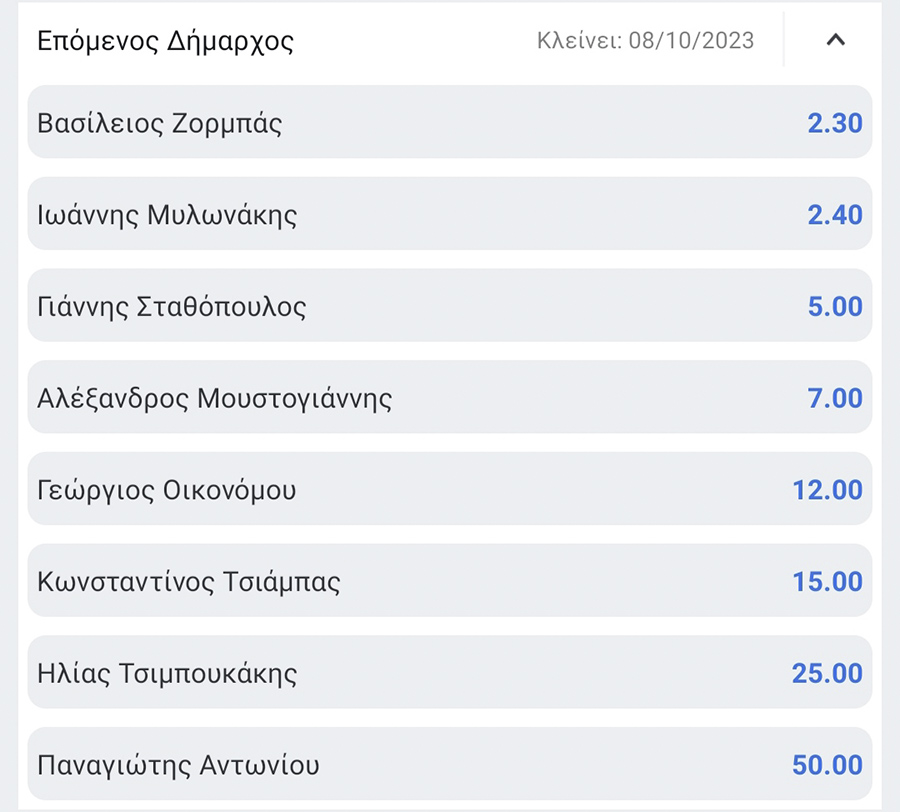
Task: Click the 2.40 odds value
Action: tap(834, 215)
